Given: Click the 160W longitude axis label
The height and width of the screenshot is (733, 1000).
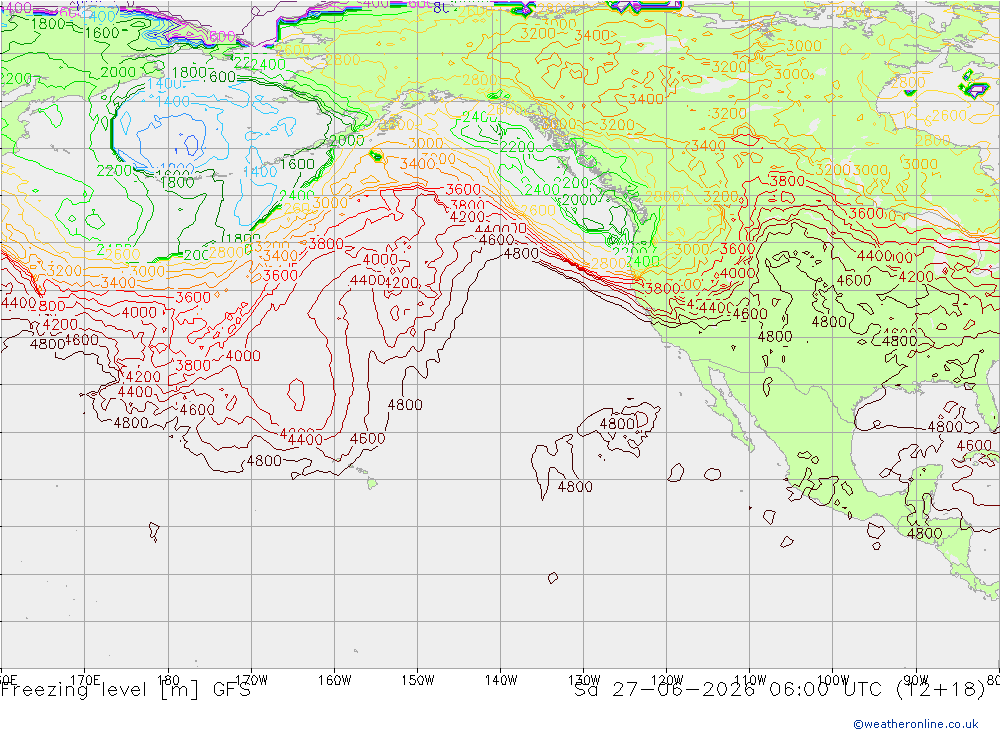Looking at the screenshot, I should point(334,679).
